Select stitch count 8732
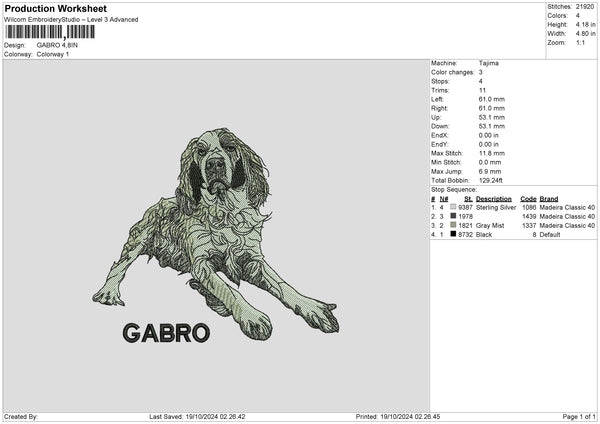600x424 pixels. point(465,235)
